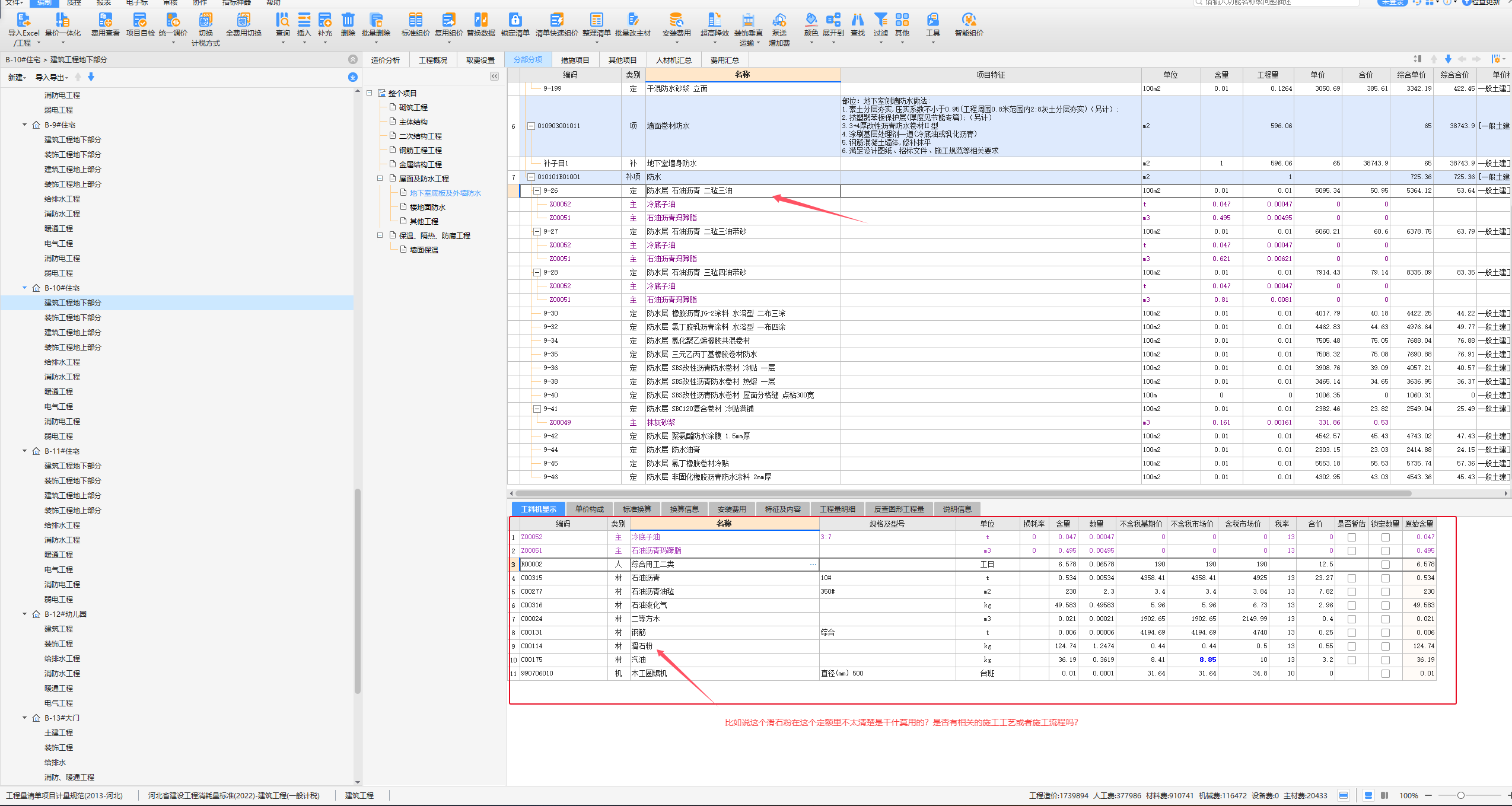This screenshot has height=806, width=1512.
Task: Switch to the 措施项目 tab
Action: [575, 60]
